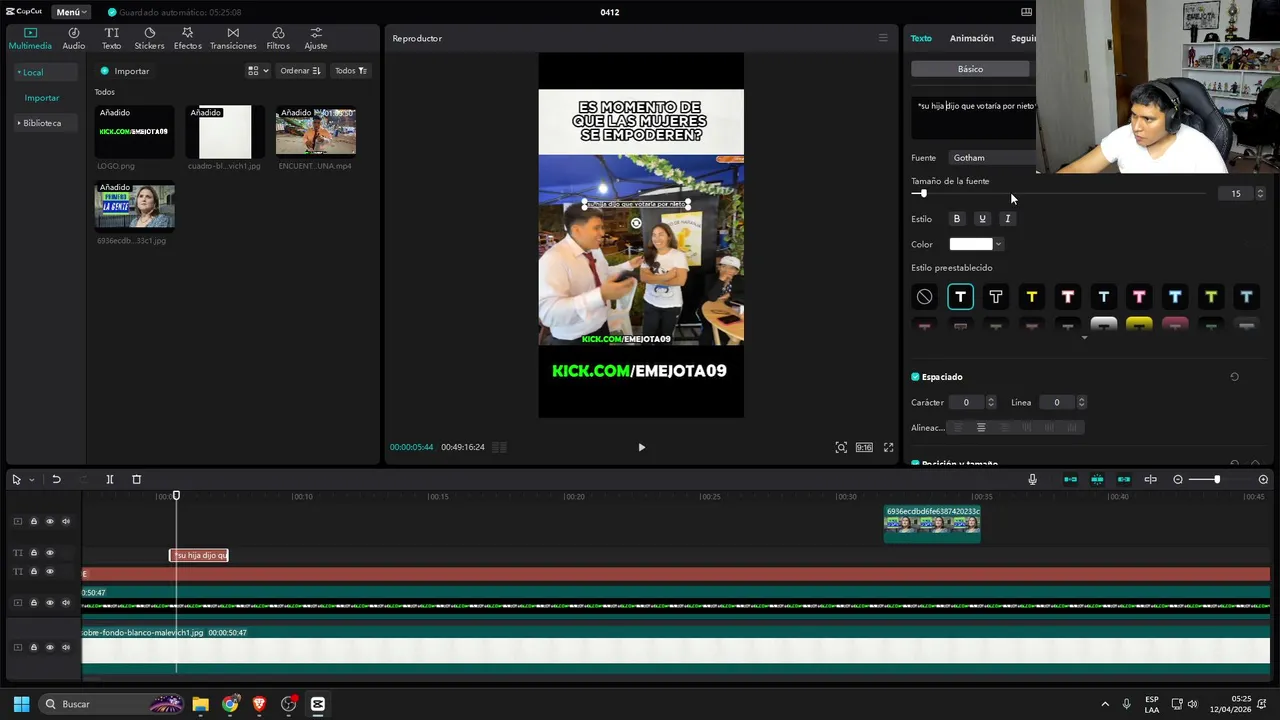This screenshot has width=1280, height=720.
Task: Open the Ordenar sort dropdown
Action: tap(300, 71)
